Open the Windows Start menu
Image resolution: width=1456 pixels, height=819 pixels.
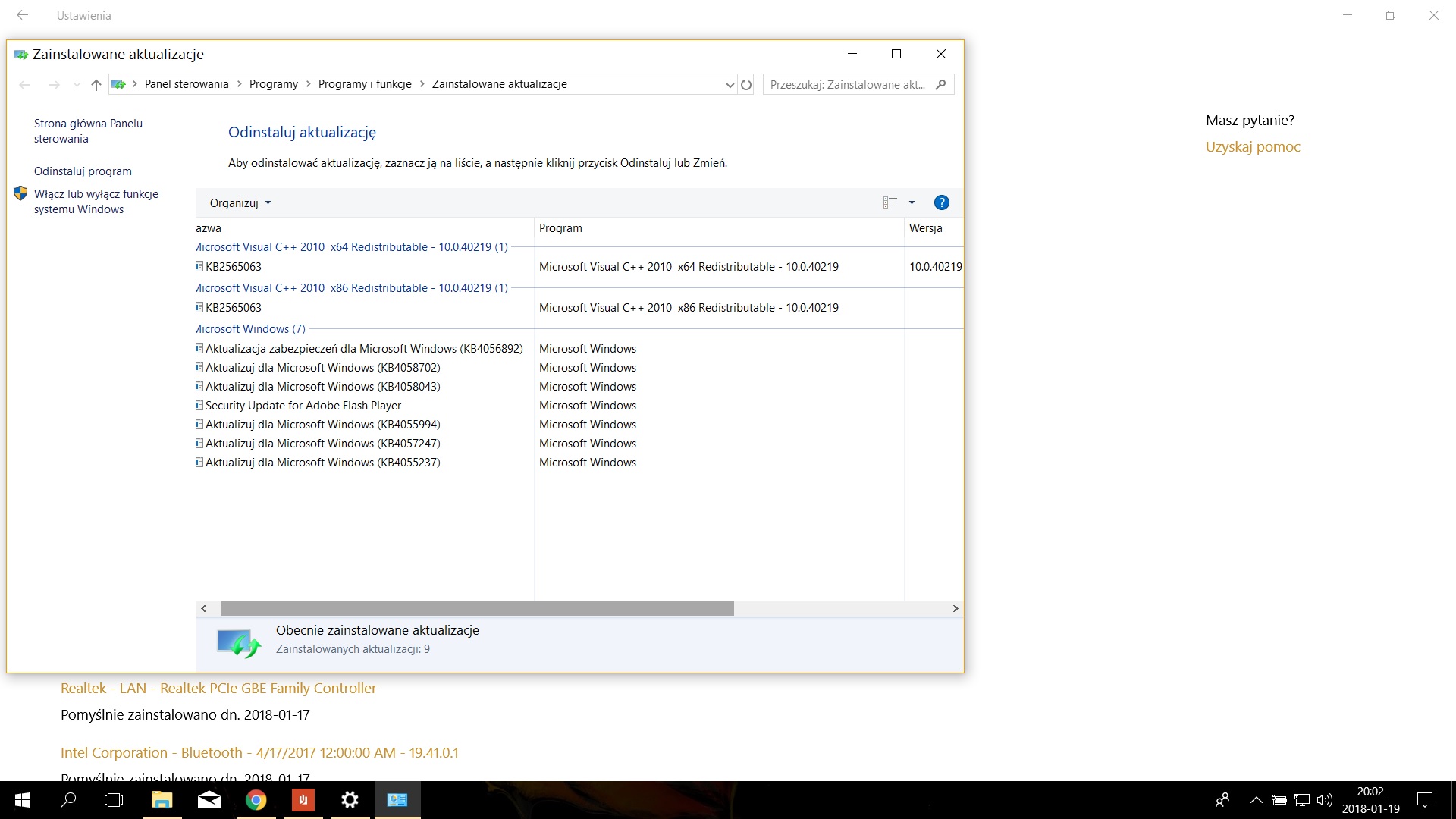click(x=23, y=800)
